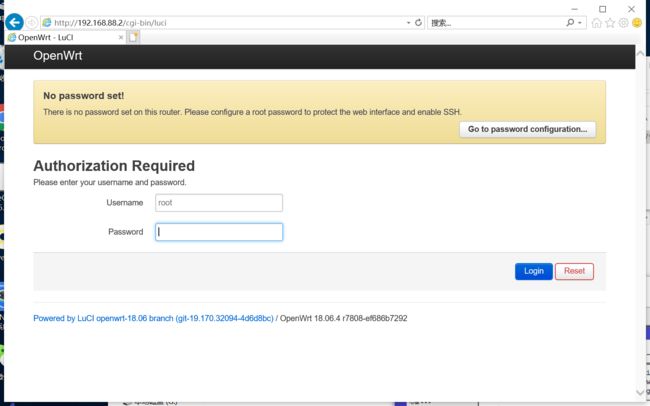Click the 'No password set!' heading
Viewport: 650px width, 406px height.
[83, 96]
